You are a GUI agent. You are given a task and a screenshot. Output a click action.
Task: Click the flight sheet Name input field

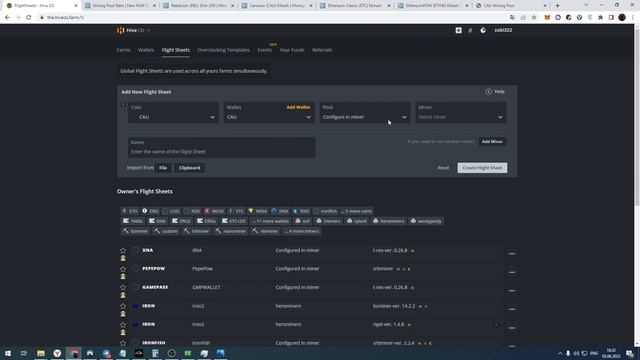point(221,147)
